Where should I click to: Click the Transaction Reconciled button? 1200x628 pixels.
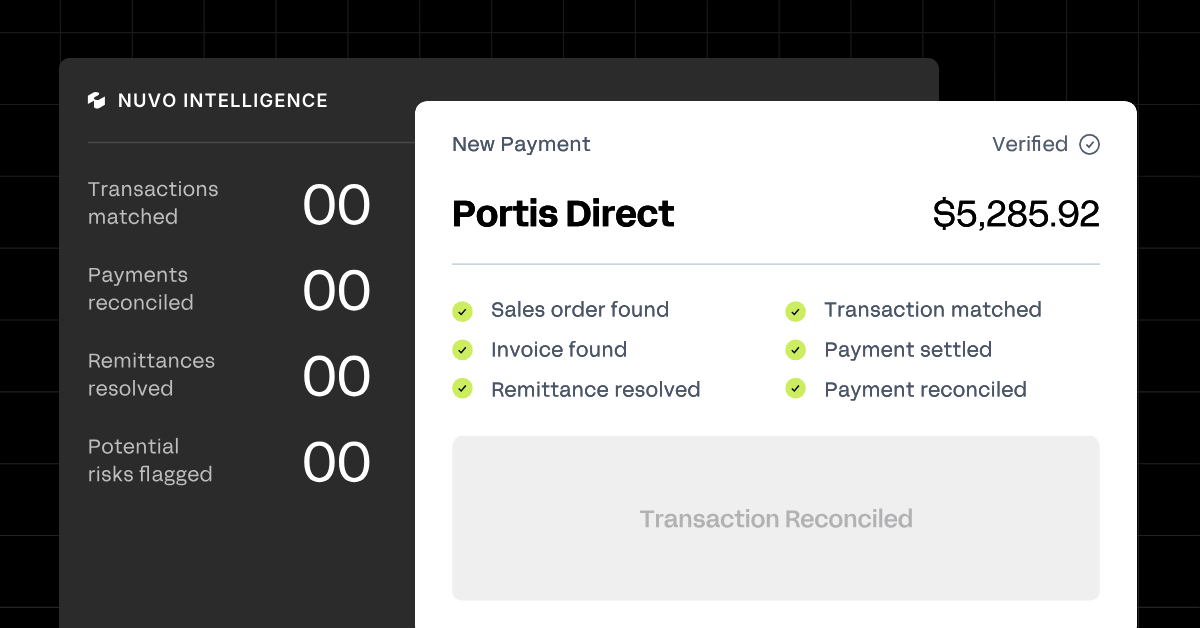[776, 518]
